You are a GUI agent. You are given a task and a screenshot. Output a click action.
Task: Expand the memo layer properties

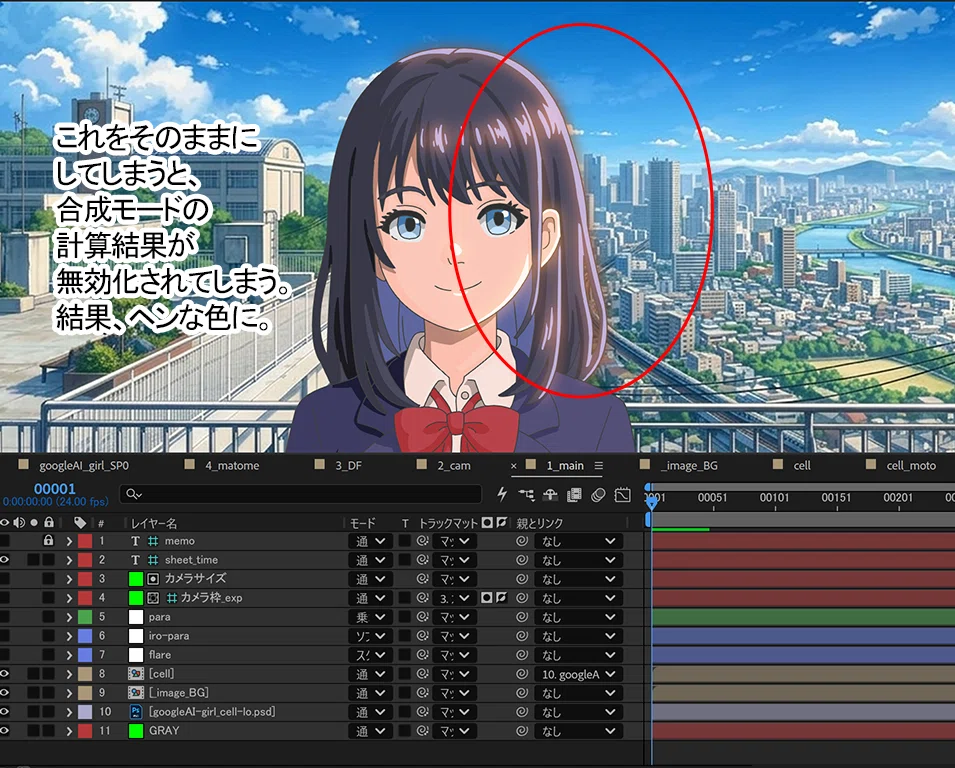69,541
